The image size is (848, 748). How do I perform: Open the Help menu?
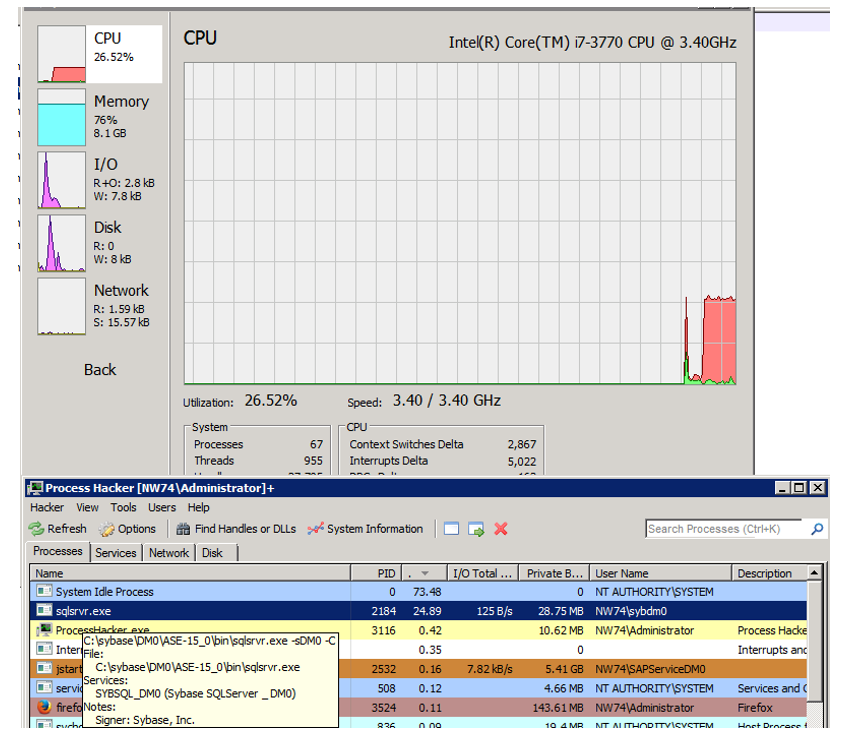pyautogui.click(x=198, y=507)
